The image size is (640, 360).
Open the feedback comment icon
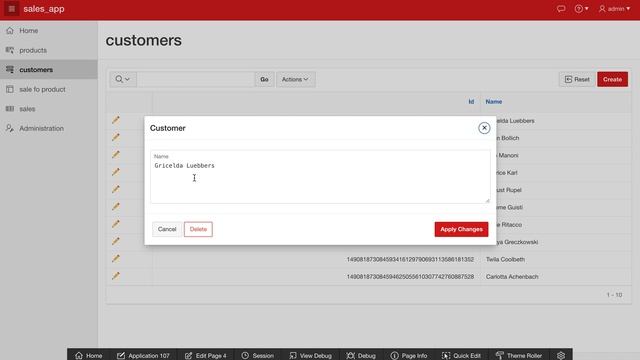coord(561,9)
